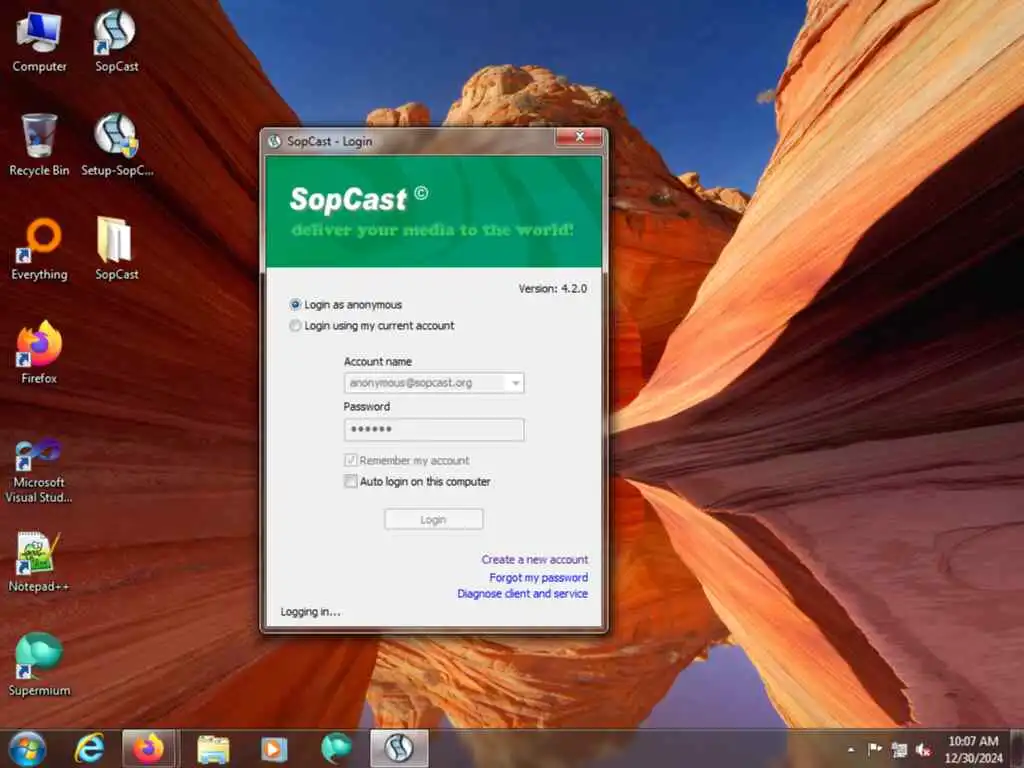Open Forgot my password link
This screenshot has width=1024, height=768.
click(x=538, y=577)
